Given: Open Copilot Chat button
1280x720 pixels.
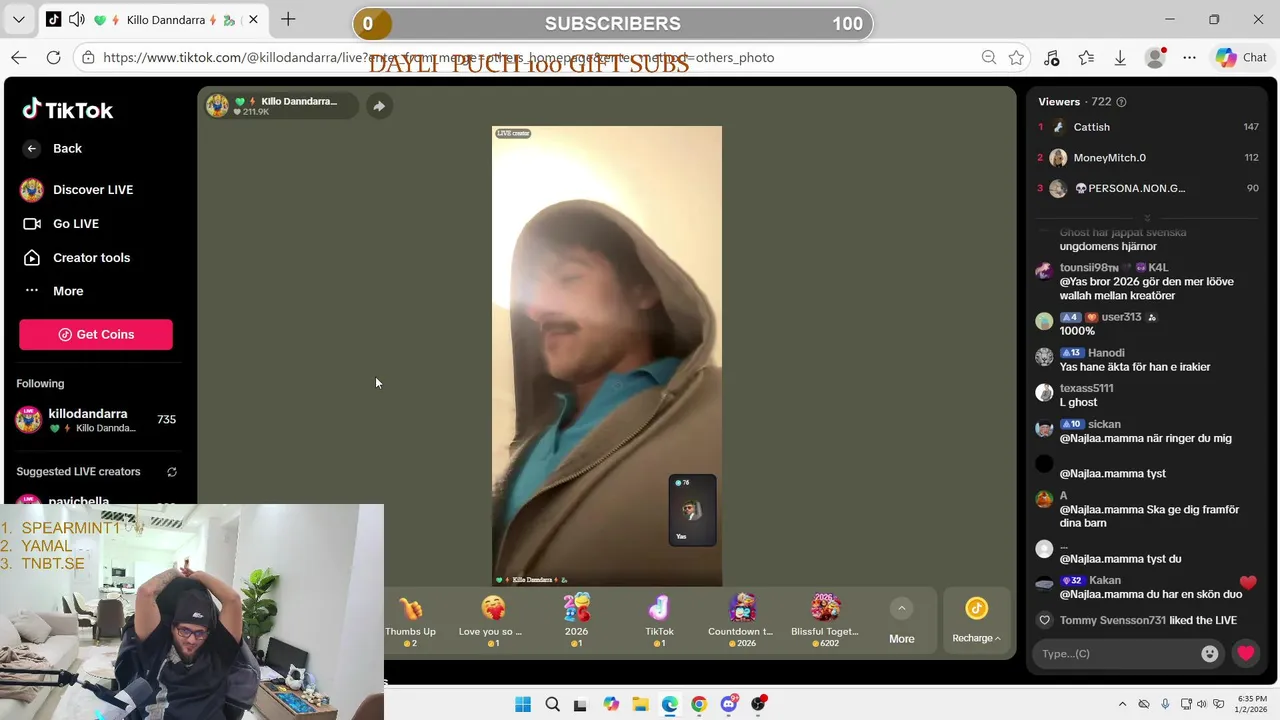Looking at the screenshot, I should point(1241,58).
